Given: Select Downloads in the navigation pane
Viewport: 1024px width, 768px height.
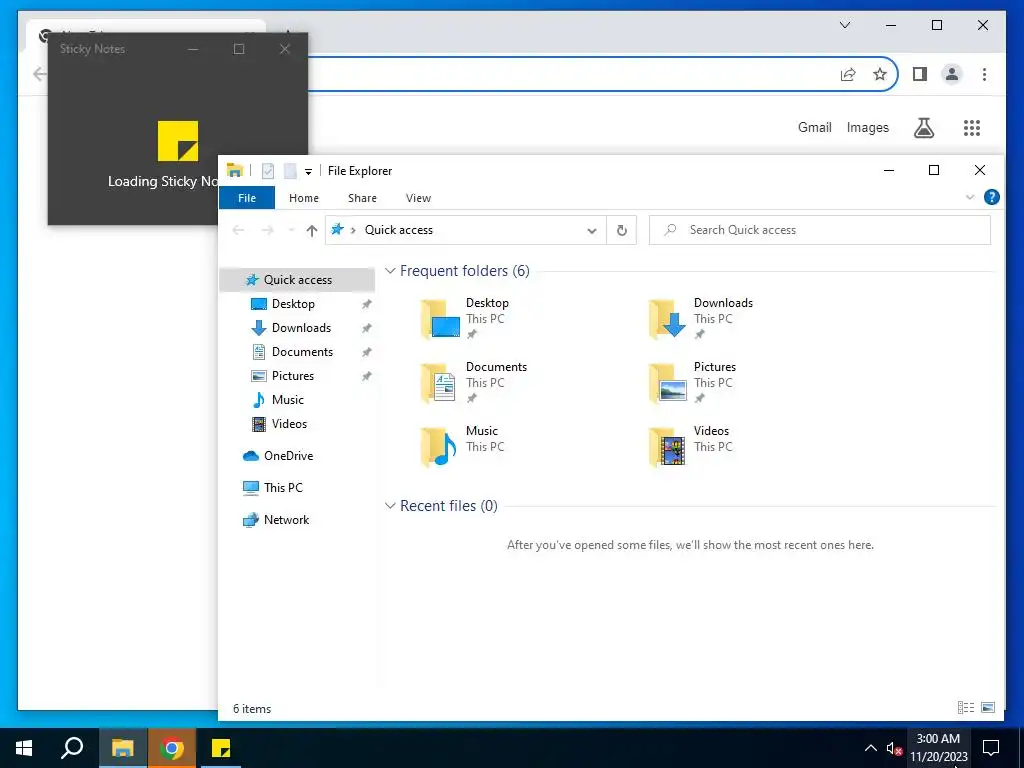Looking at the screenshot, I should pyautogui.click(x=301, y=328).
